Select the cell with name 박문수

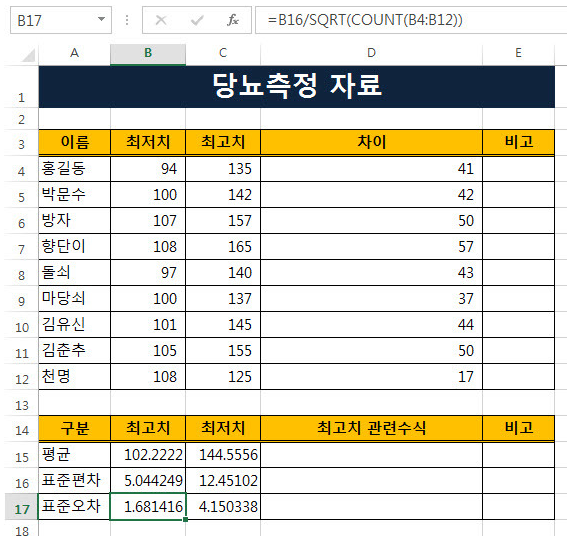click(x=74, y=195)
